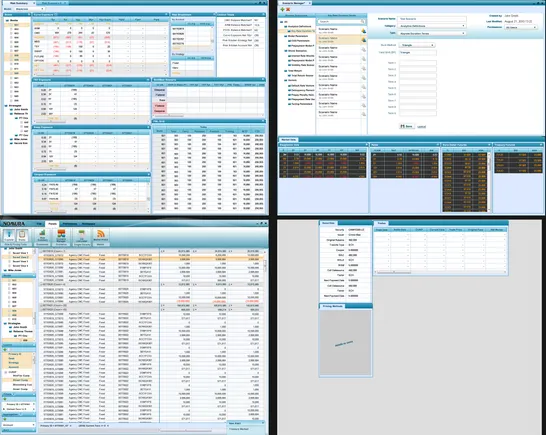Click the Nomura data grid vertical scrollbar
This screenshot has height=435, width=546.
[265, 266]
